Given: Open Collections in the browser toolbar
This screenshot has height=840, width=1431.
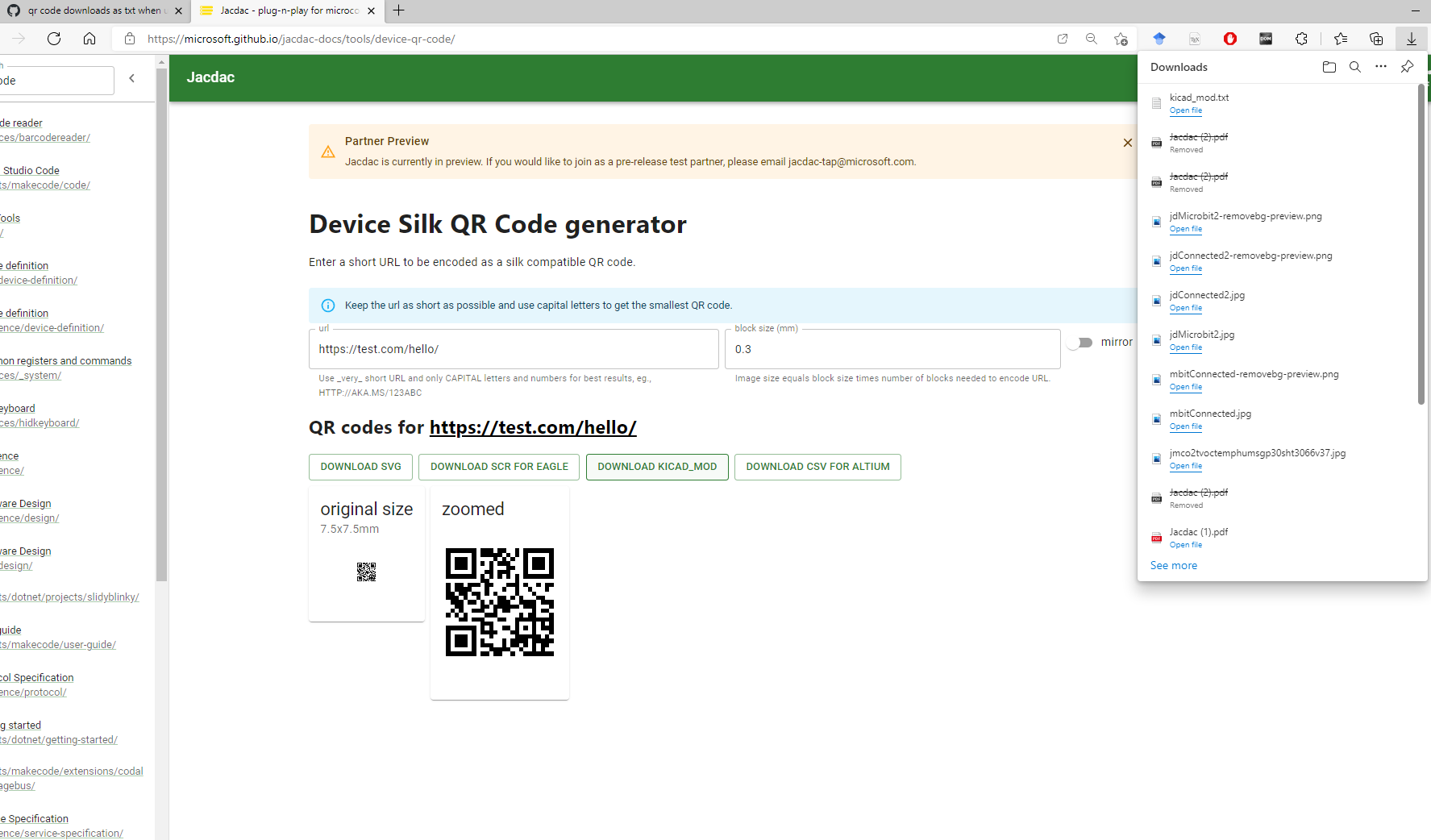Looking at the screenshot, I should (1376, 38).
